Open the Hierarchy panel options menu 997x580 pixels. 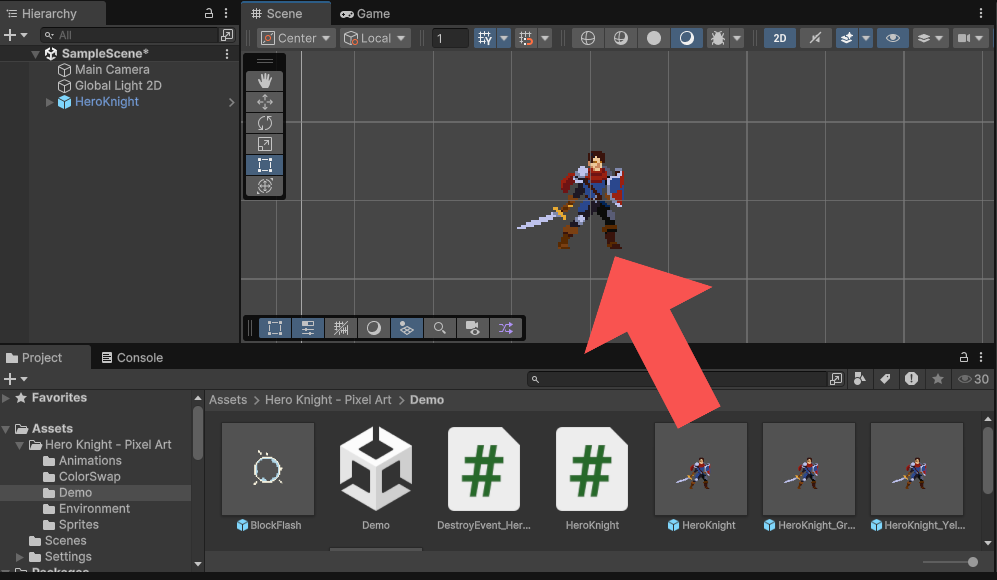(226, 13)
